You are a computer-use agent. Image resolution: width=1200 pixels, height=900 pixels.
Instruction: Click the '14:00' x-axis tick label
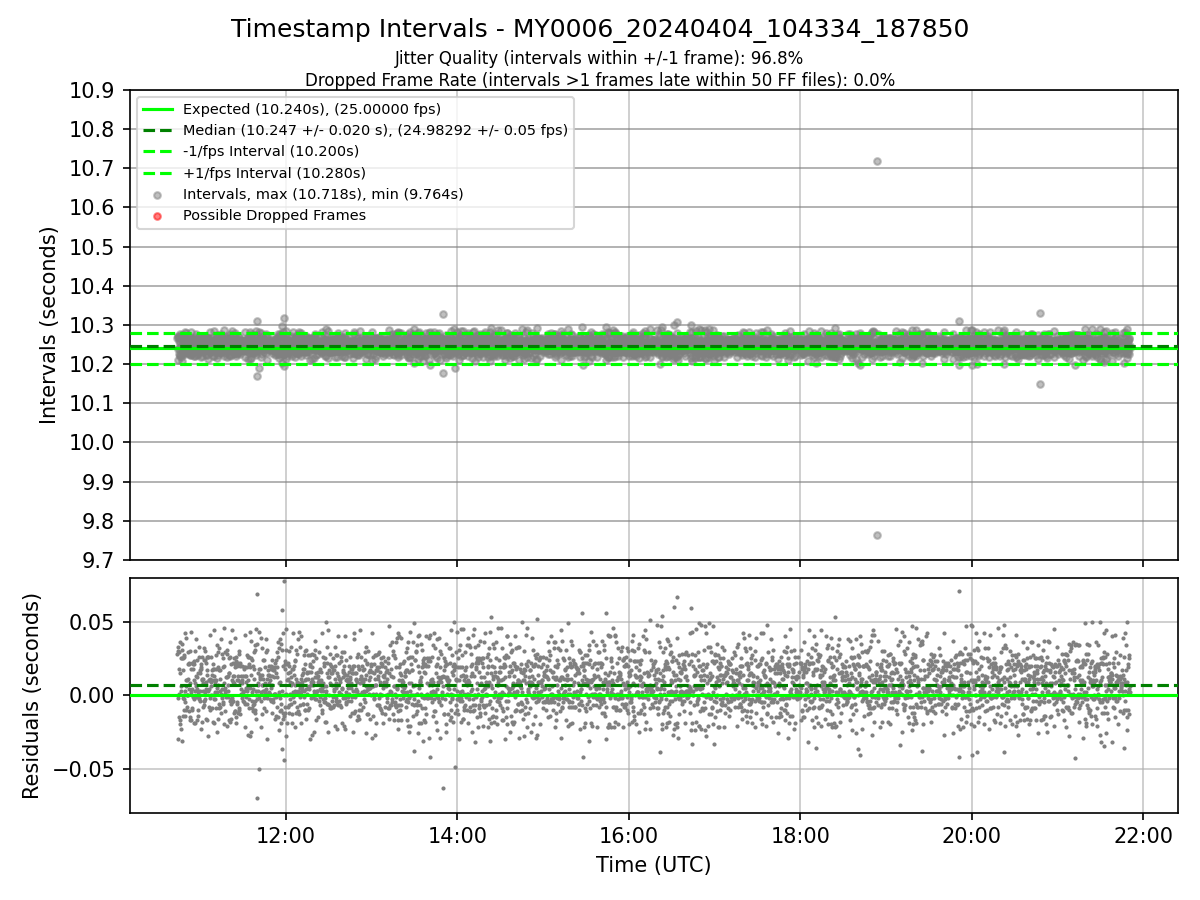[x=457, y=834]
